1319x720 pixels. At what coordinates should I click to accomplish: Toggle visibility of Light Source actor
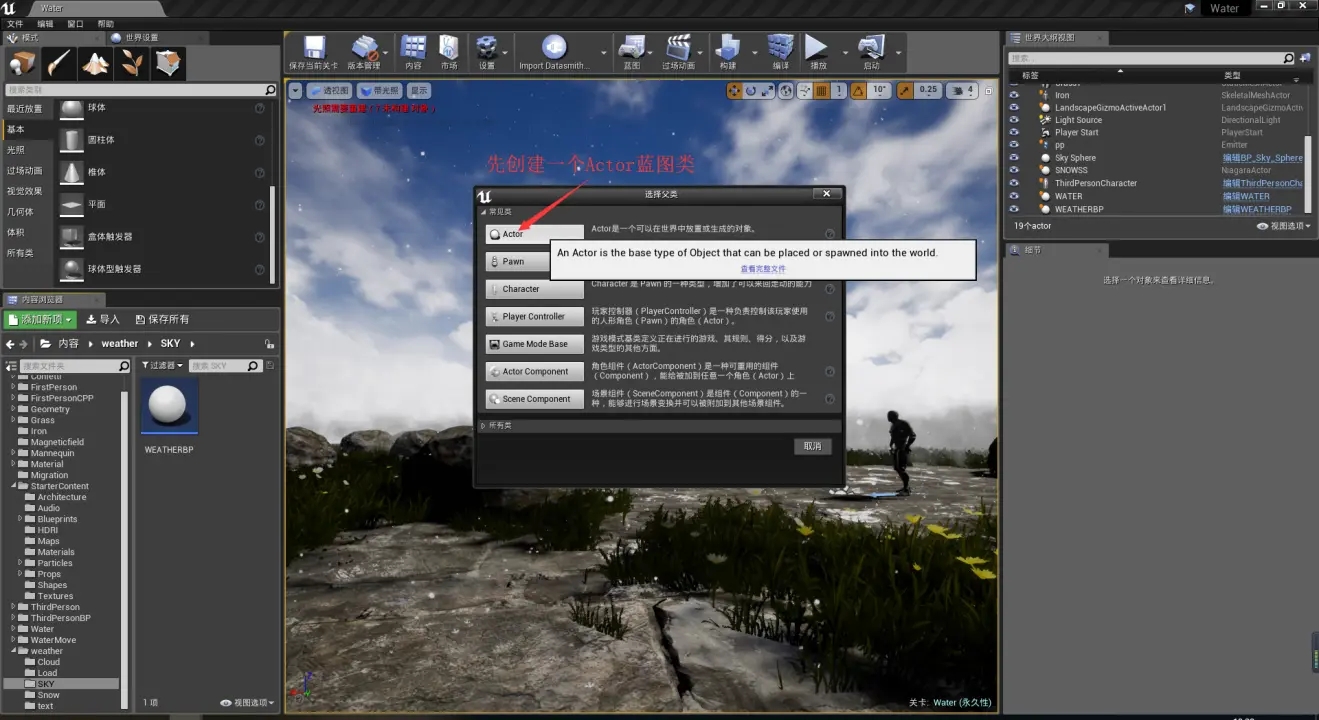click(1014, 120)
